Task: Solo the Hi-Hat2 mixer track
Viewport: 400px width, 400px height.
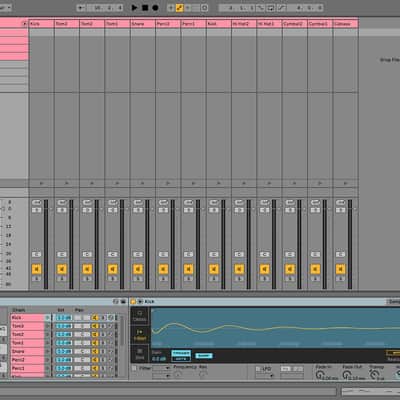Action: [x=239, y=278]
